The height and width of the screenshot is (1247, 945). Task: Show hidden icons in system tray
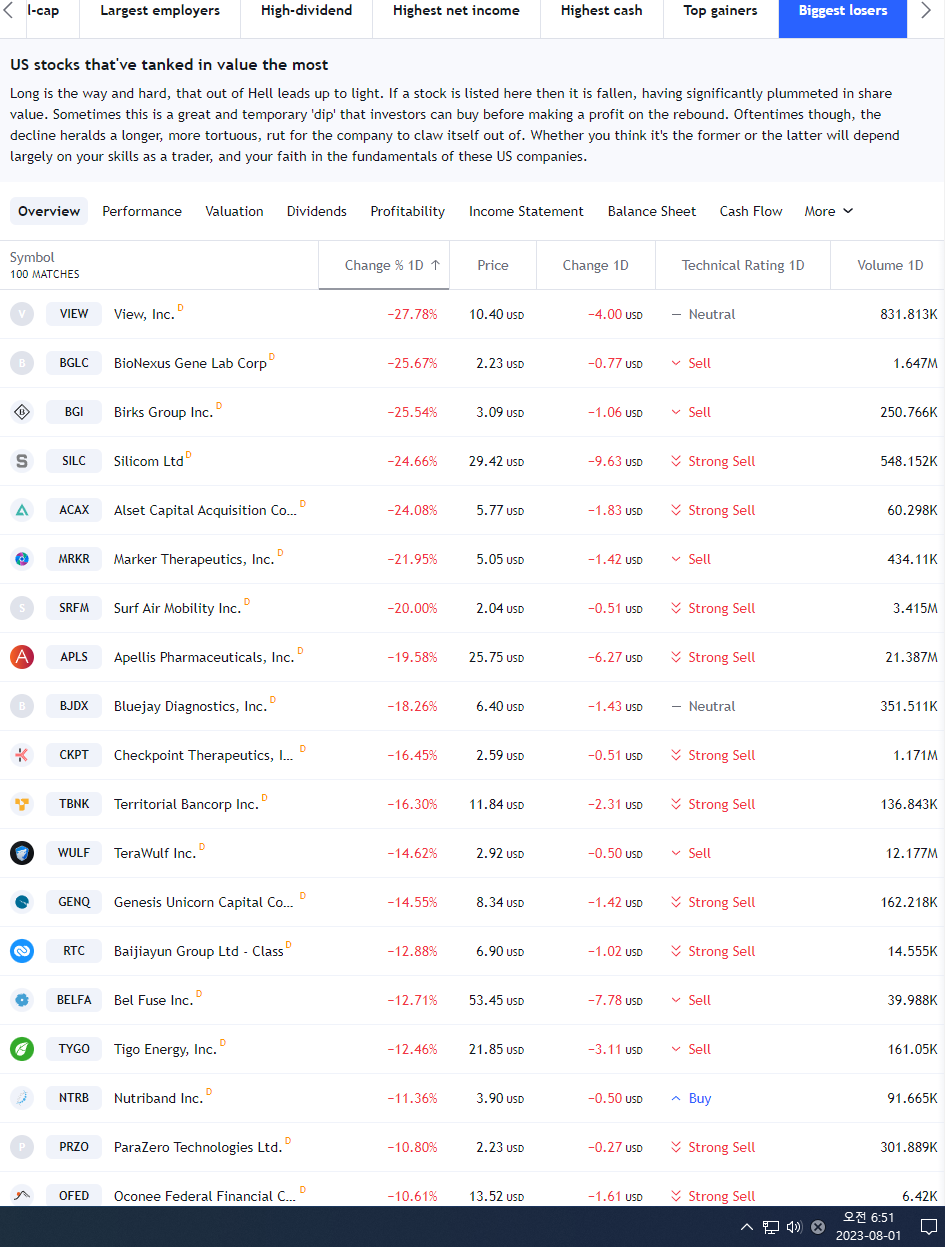[747, 1227]
